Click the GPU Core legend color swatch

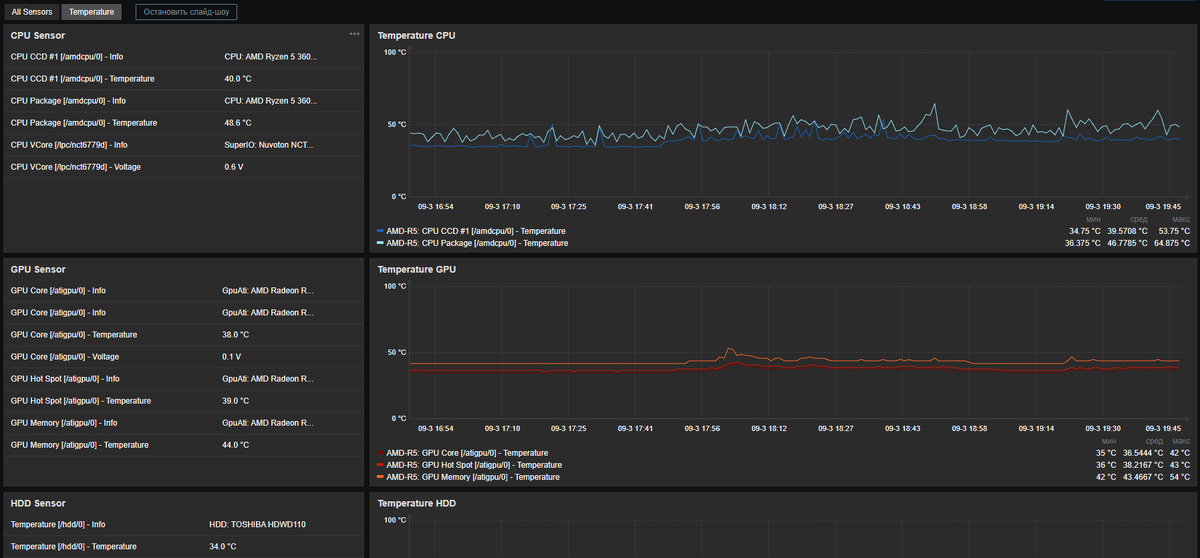click(381, 453)
